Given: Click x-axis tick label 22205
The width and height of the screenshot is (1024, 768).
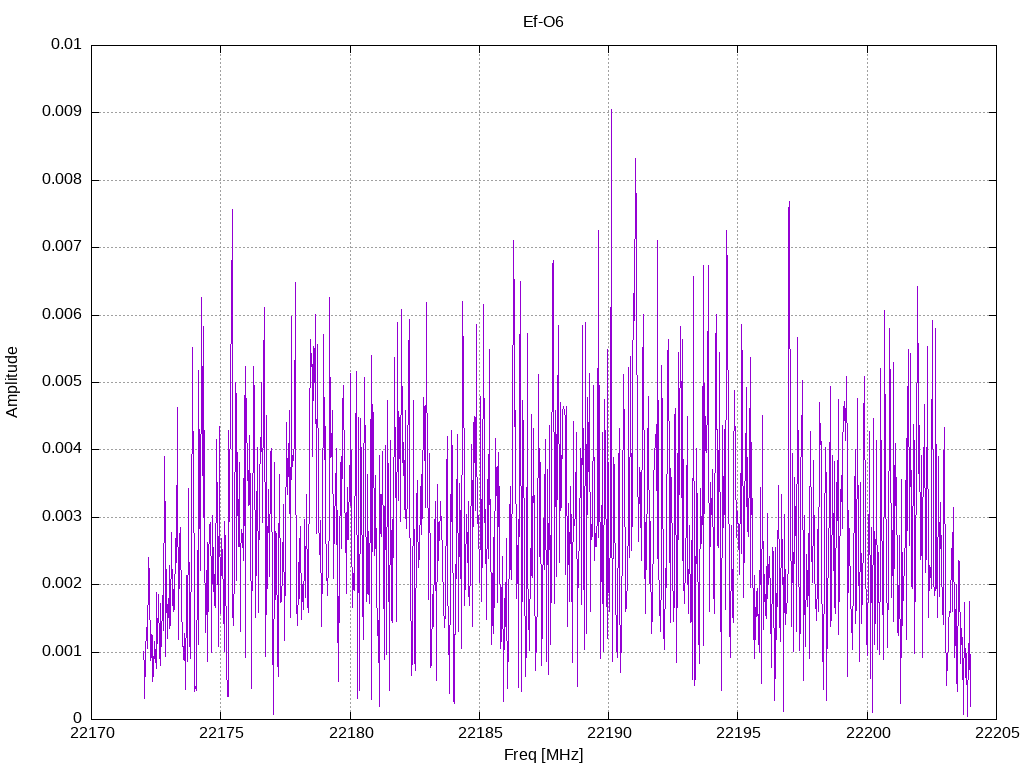Looking at the screenshot, I should (997, 733).
